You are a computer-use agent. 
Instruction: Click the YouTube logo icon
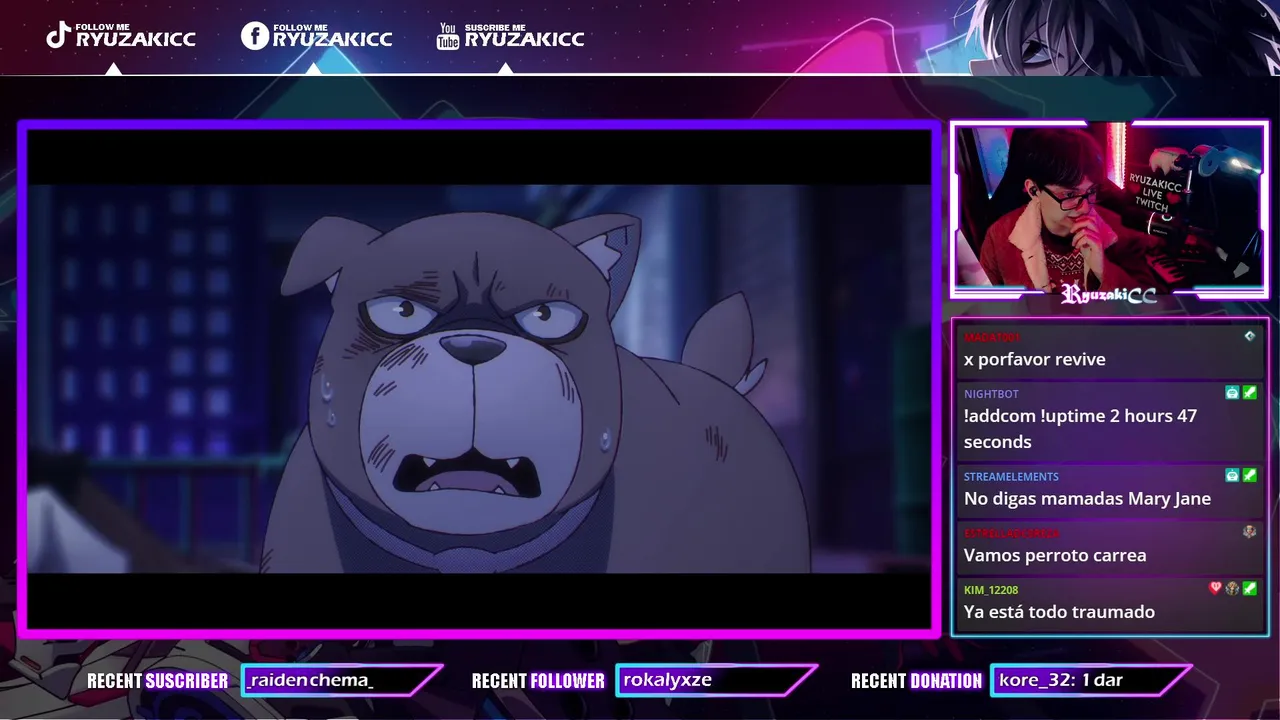pyautogui.click(x=448, y=36)
